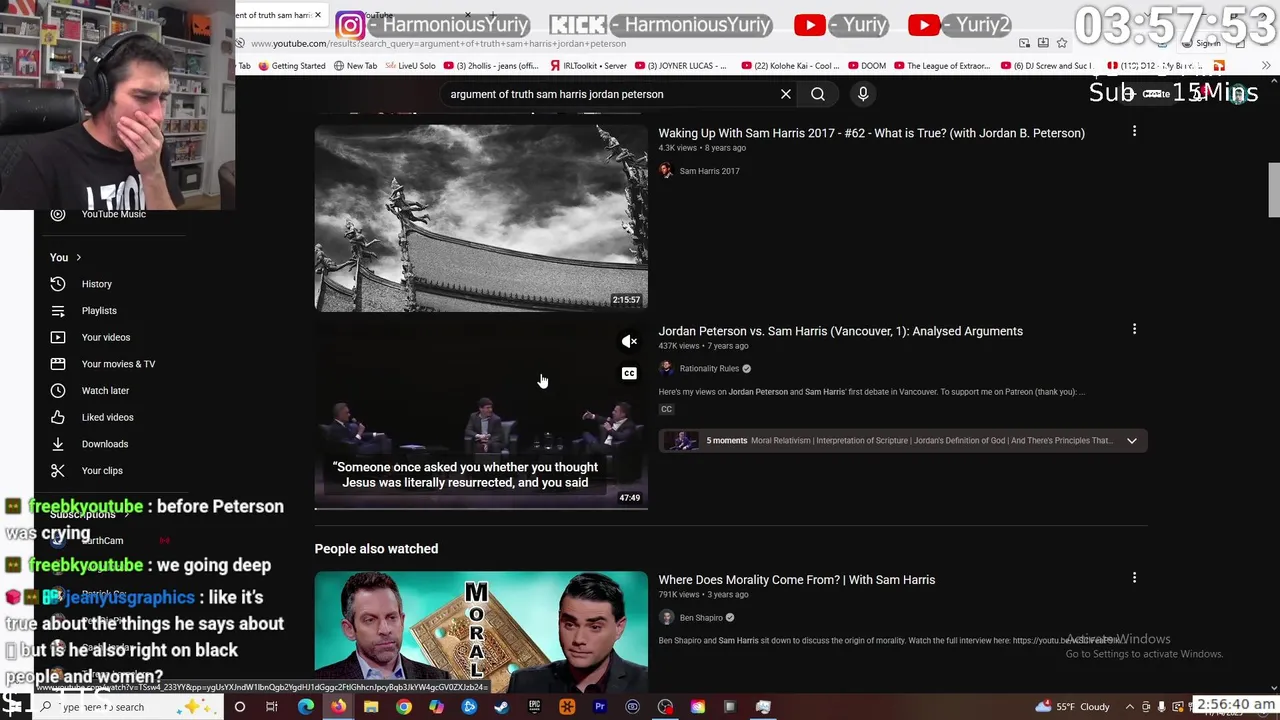Open the Kolohe Kai bookmark

pos(790,66)
